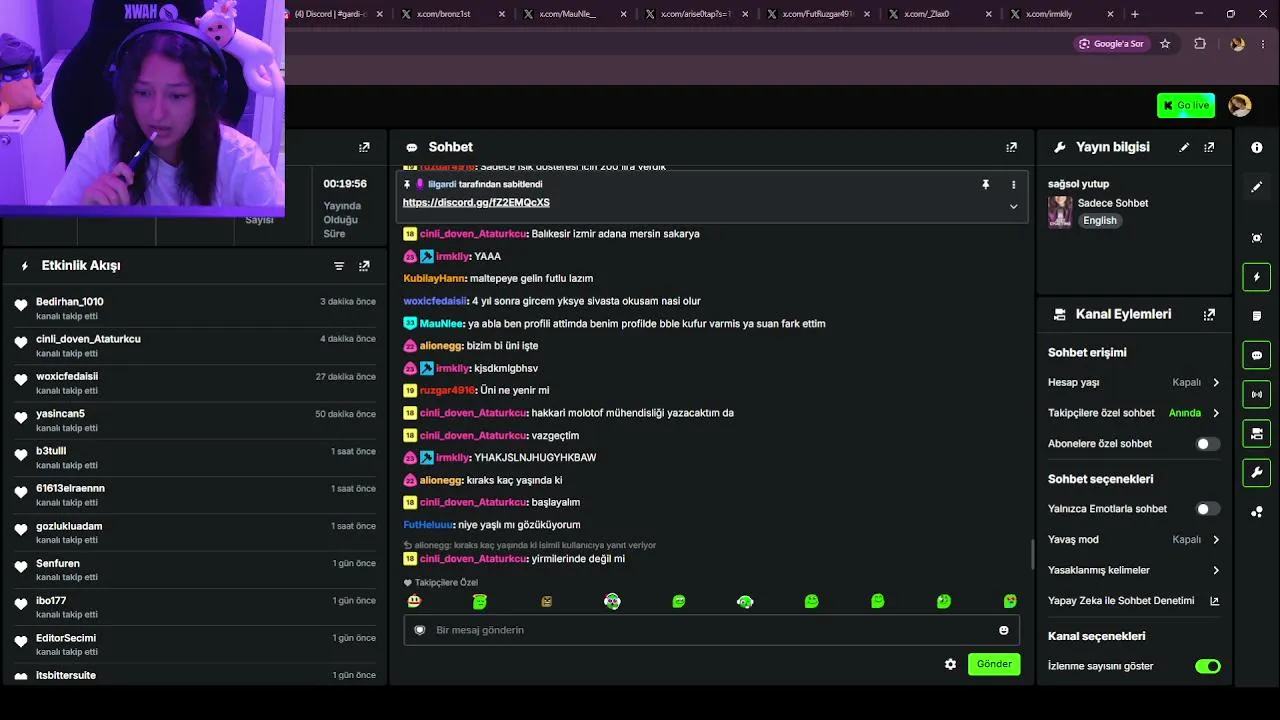Click the capture frame sidebar icon

pos(1257,238)
